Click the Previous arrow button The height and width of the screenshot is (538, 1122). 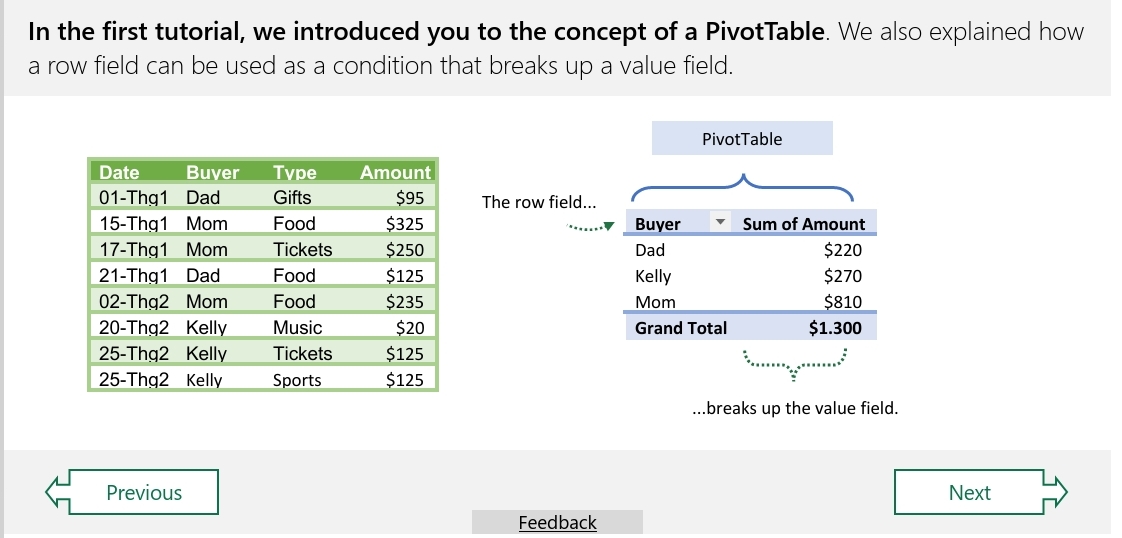[132, 492]
